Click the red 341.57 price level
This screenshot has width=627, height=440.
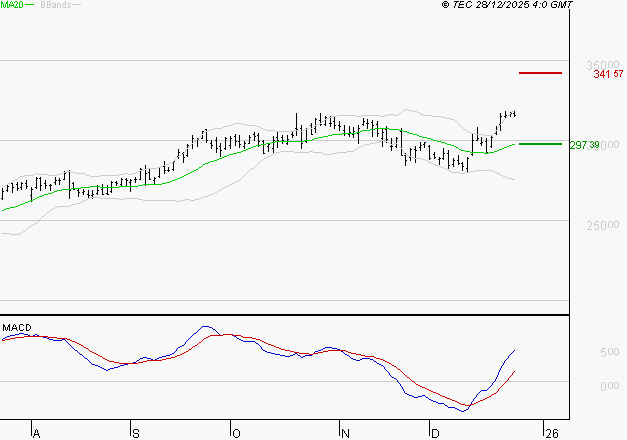coord(608,74)
